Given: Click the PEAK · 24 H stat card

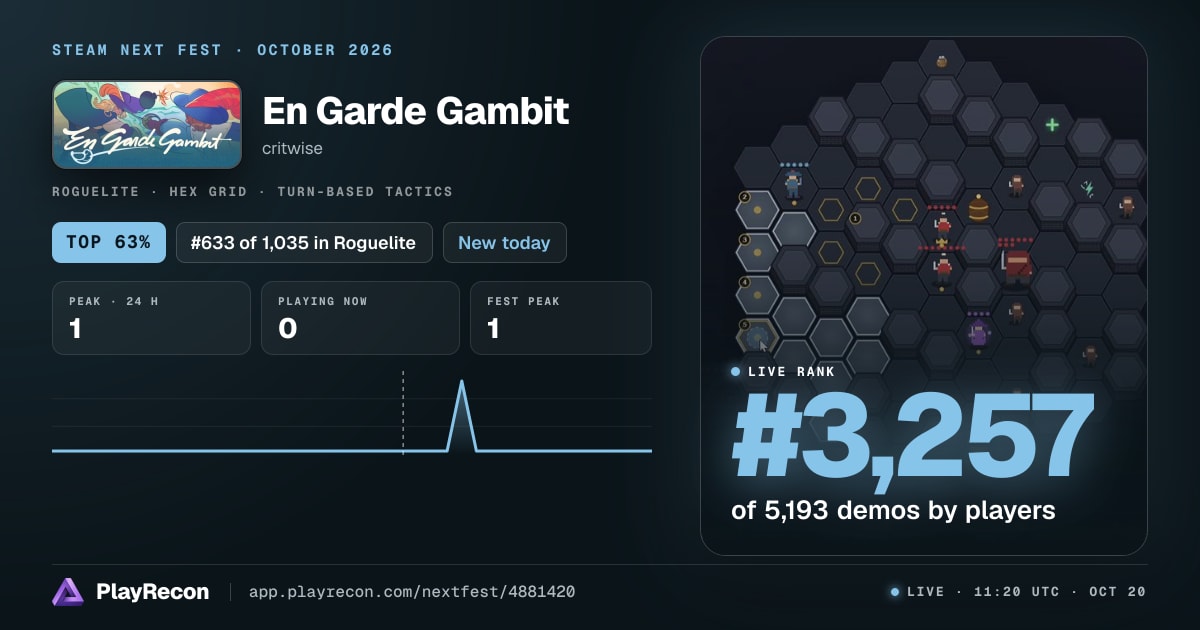Looking at the screenshot, I should click(151, 318).
